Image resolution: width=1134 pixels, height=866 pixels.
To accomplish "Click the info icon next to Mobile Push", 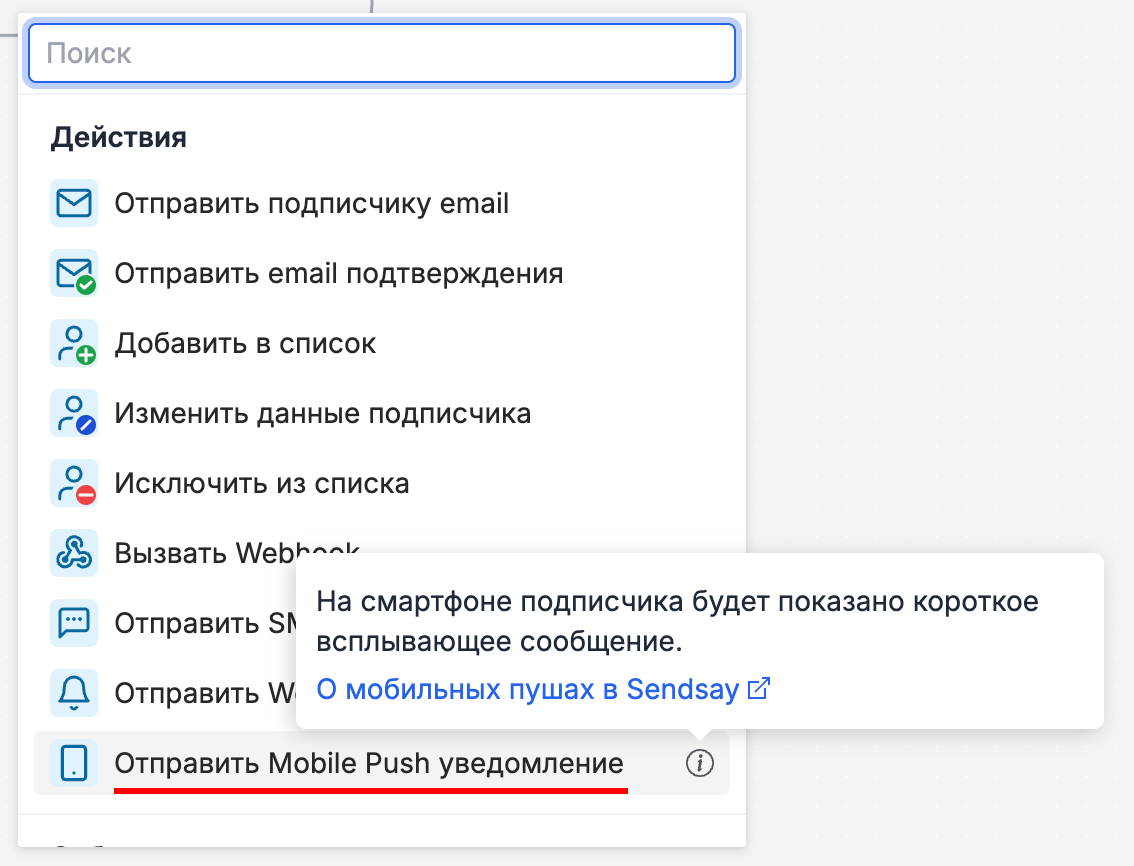I will point(700,763).
